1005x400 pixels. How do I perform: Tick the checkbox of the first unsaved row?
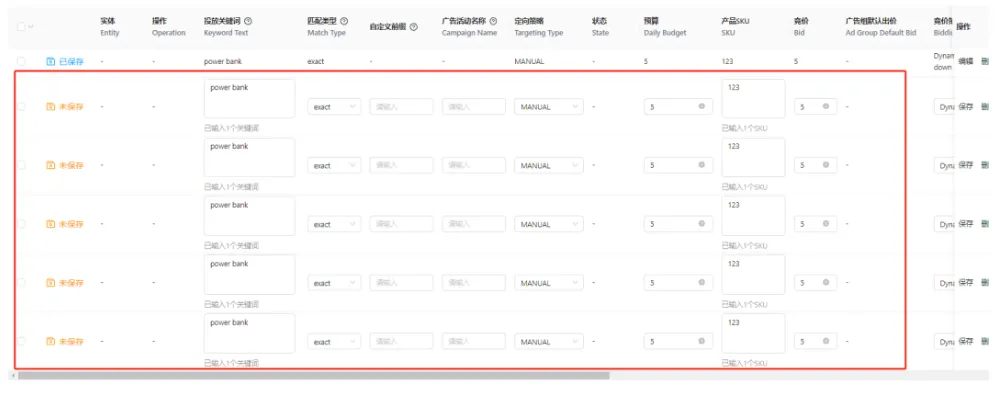pos(21,106)
